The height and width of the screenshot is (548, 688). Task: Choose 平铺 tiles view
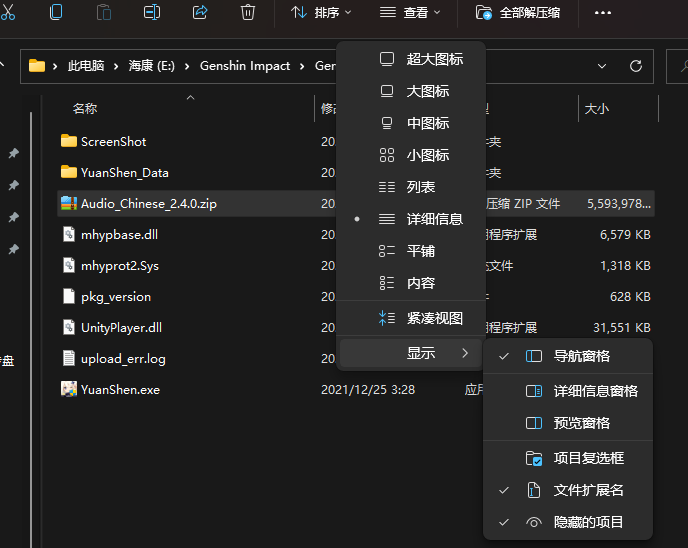point(411,251)
